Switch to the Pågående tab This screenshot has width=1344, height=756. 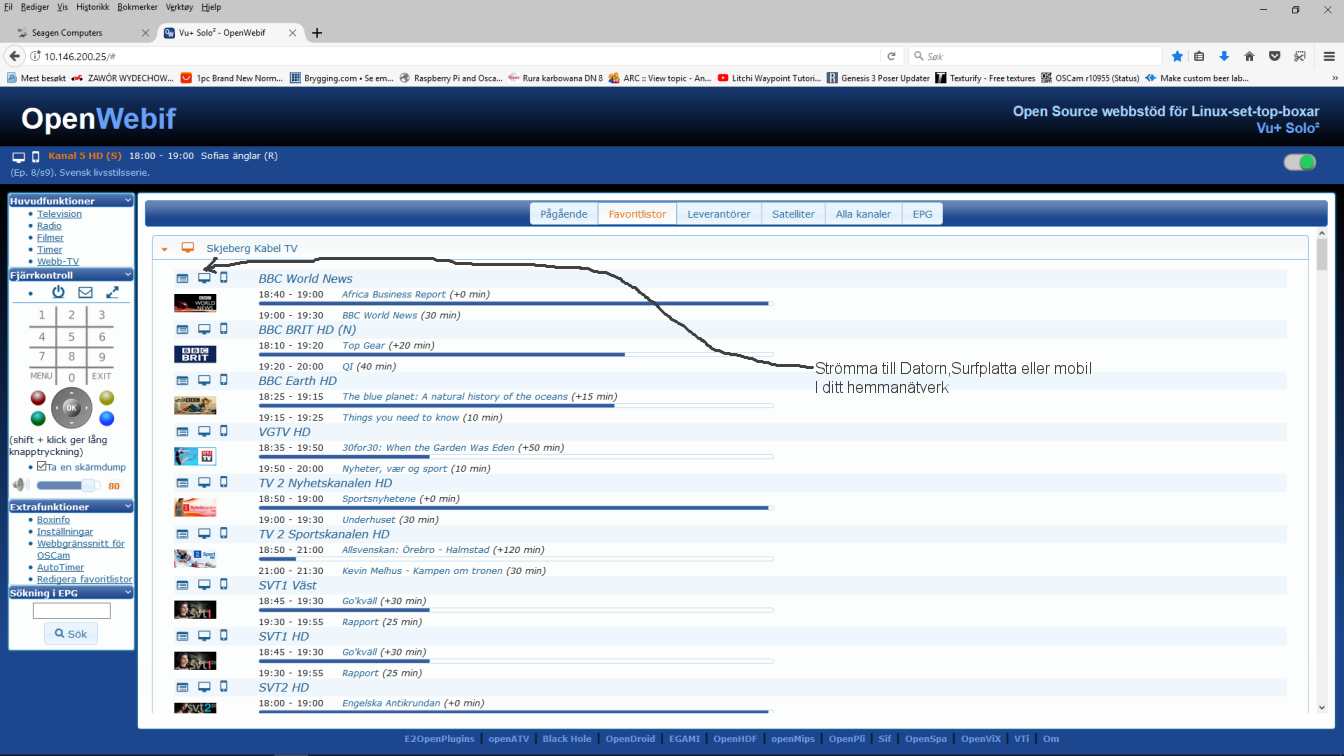click(x=564, y=214)
